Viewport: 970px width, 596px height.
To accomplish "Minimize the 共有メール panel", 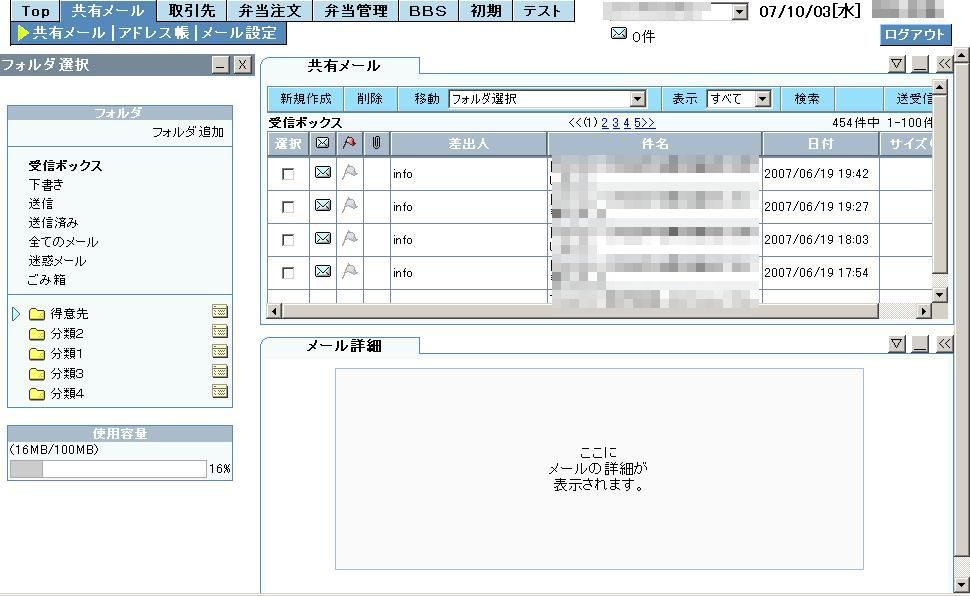I will (x=921, y=64).
